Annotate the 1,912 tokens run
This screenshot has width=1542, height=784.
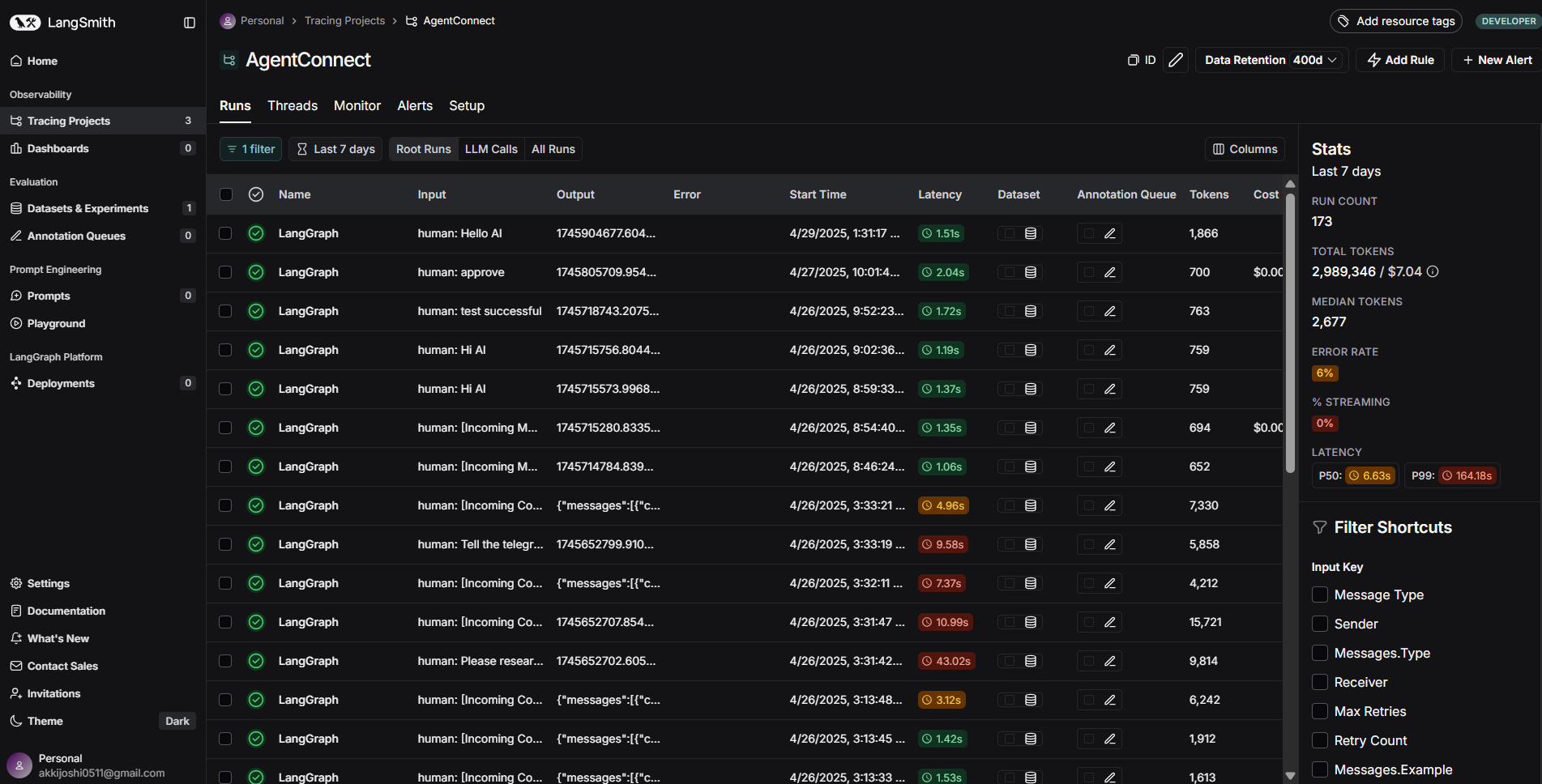(1110, 739)
